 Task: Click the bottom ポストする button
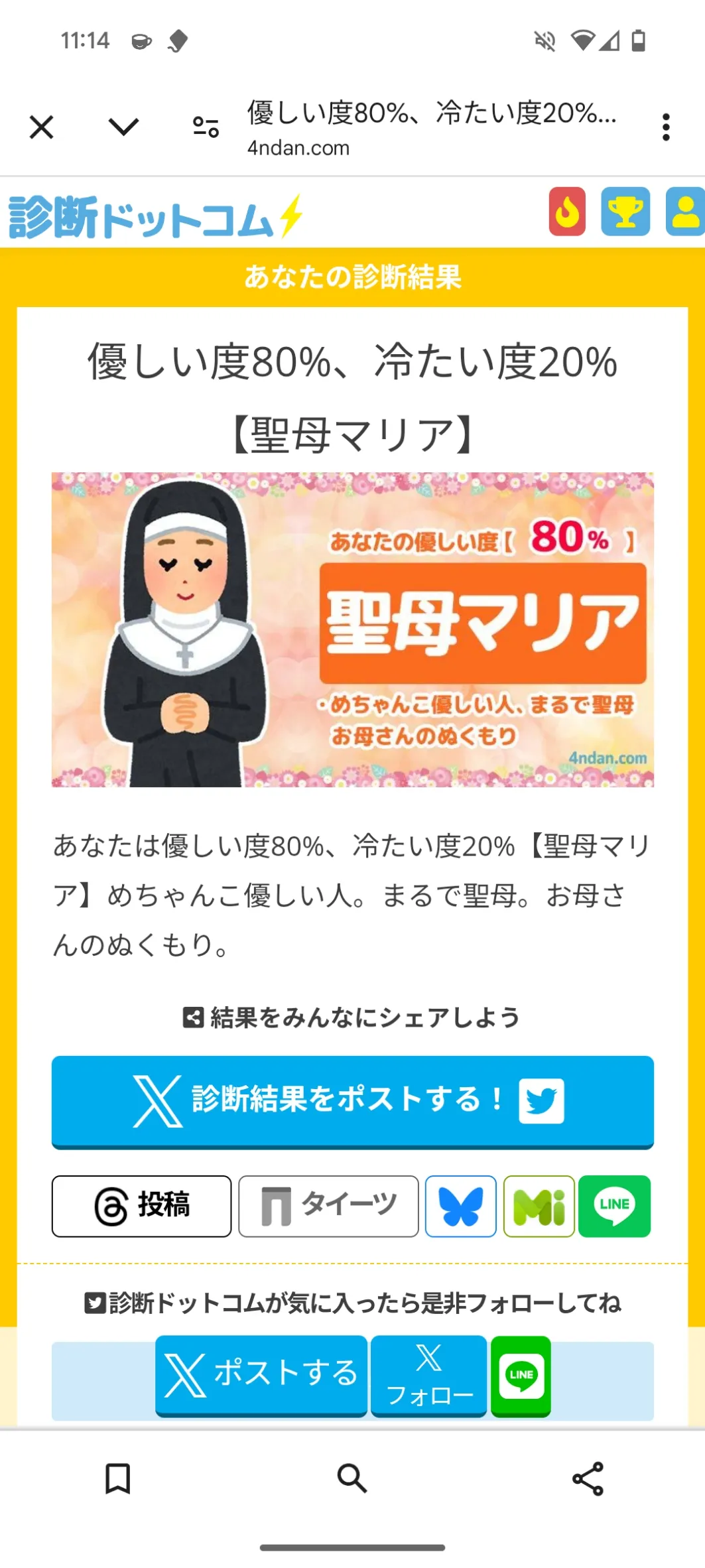tap(261, 1376)
